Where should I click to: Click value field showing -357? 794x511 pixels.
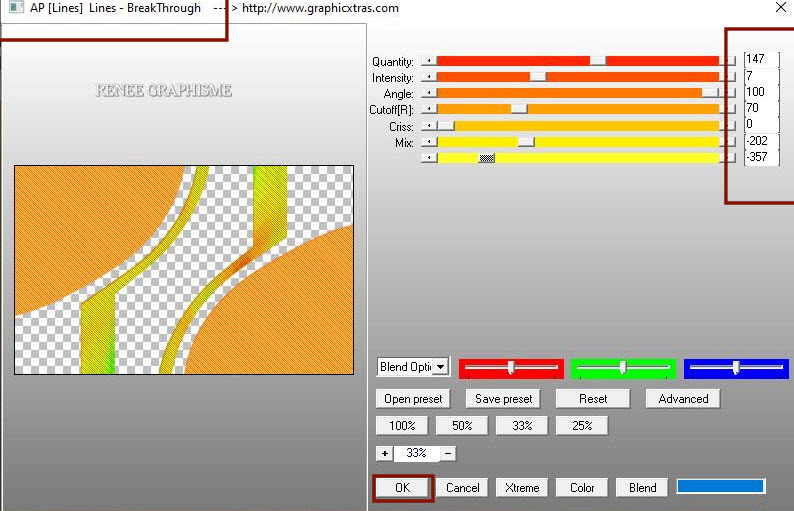click(761, 157)
